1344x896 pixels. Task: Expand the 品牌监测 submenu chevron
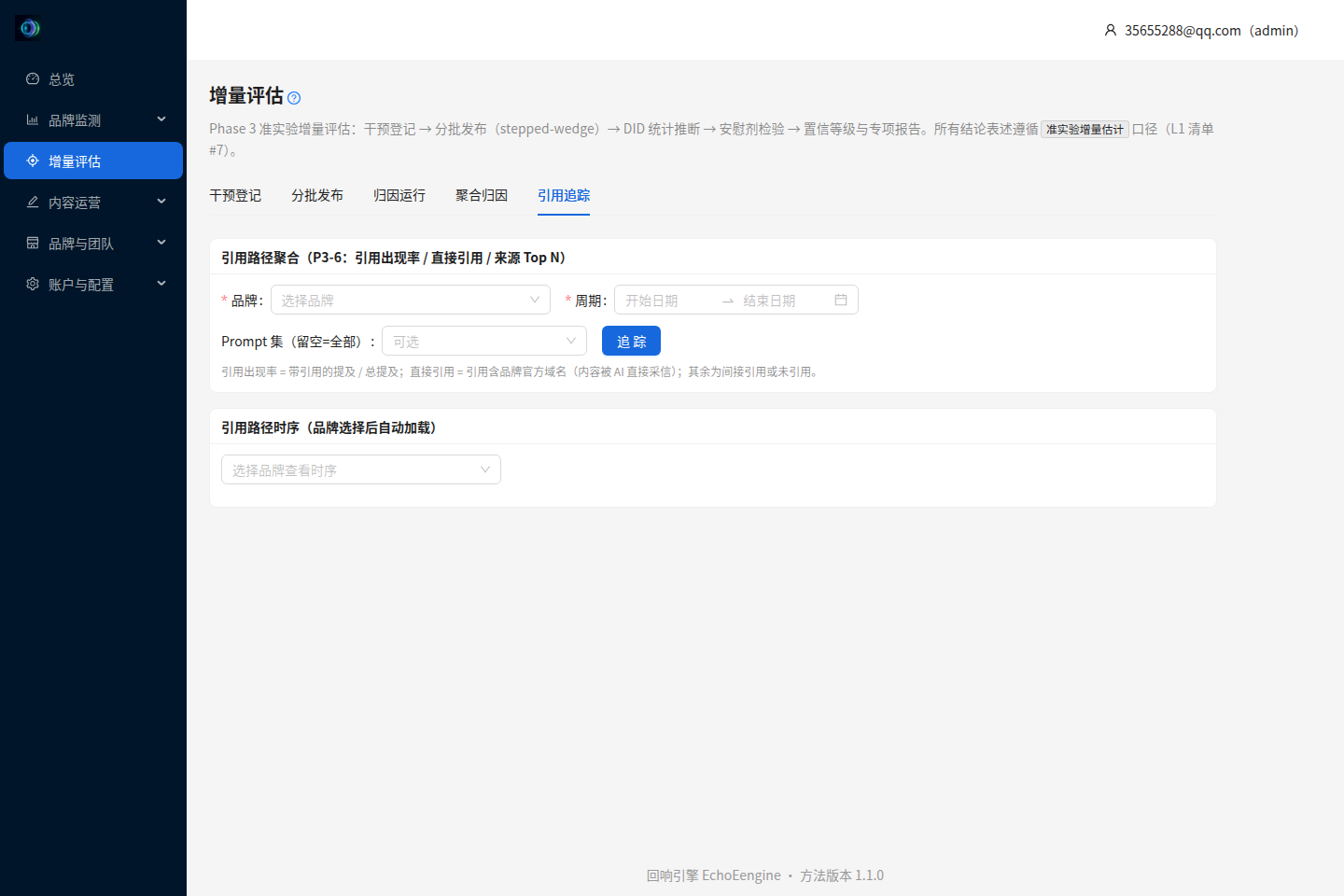click(x=161, y=119)
